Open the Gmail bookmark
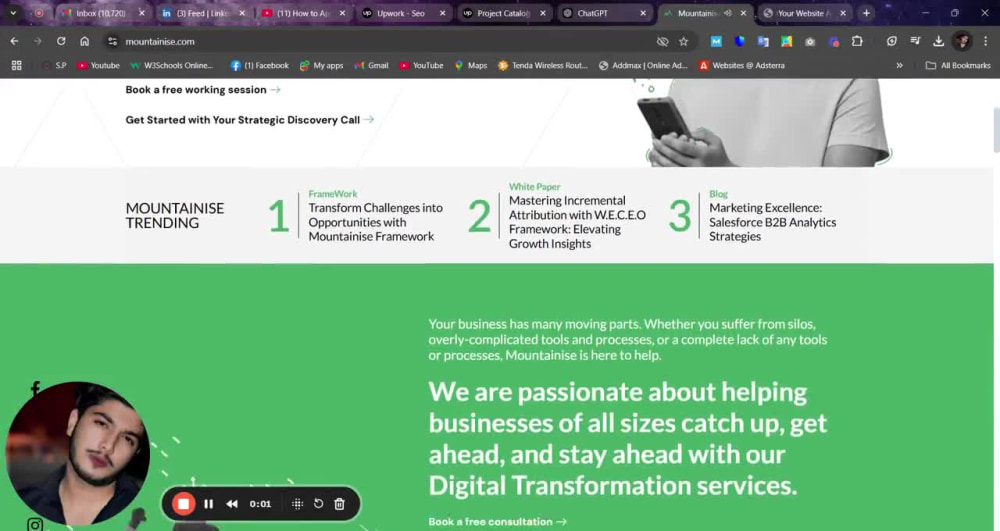This screenshot has width=1000, height=531. (x=371, y=66)
